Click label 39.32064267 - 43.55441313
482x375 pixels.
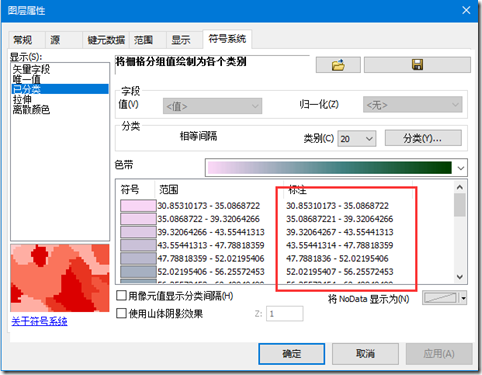click(x=339, y=232)
